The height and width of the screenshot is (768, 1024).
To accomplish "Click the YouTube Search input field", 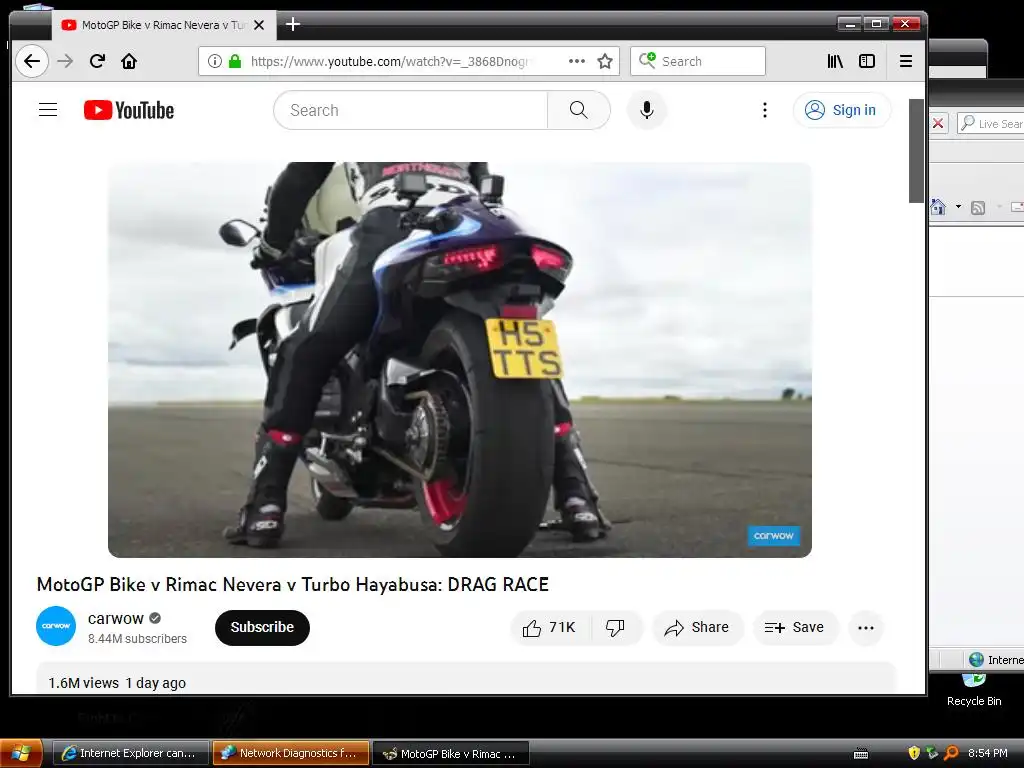I will point(410,110).
